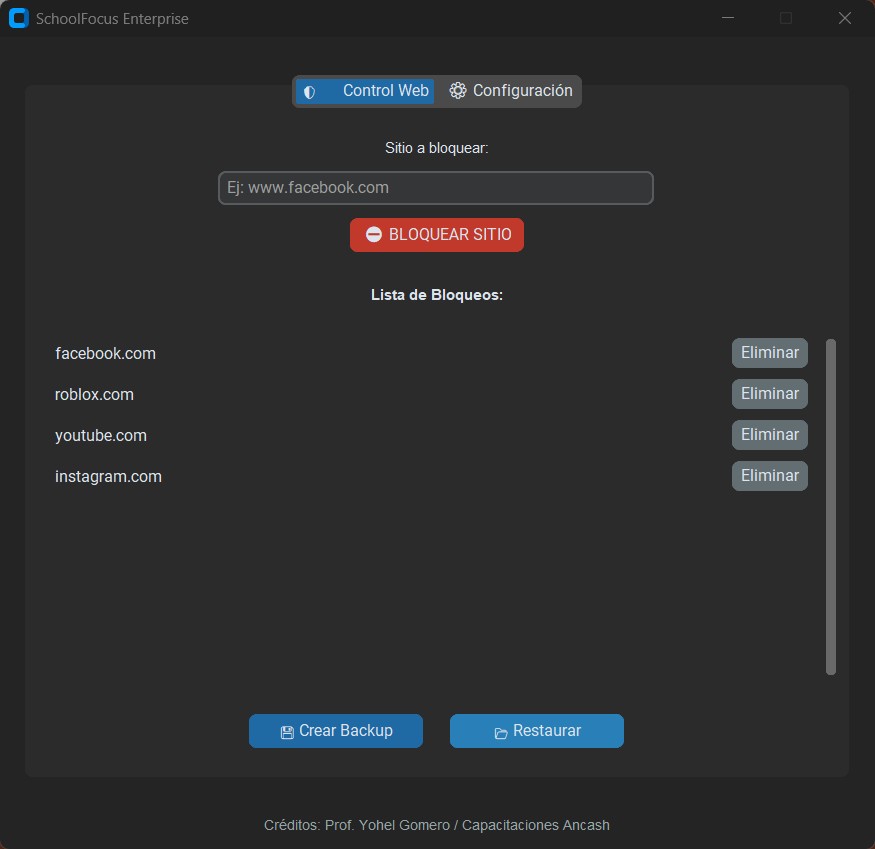Click the maximize button in the title bar
875x849 pixels.
tap(785, 17)
